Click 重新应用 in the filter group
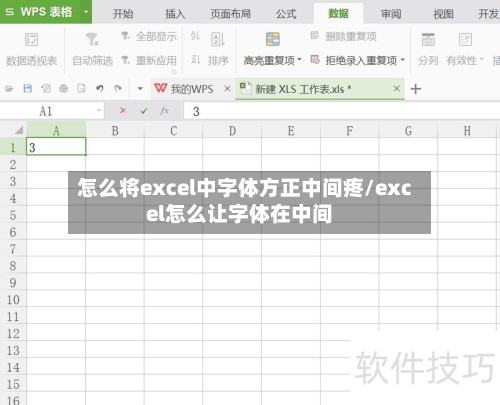 149,60
